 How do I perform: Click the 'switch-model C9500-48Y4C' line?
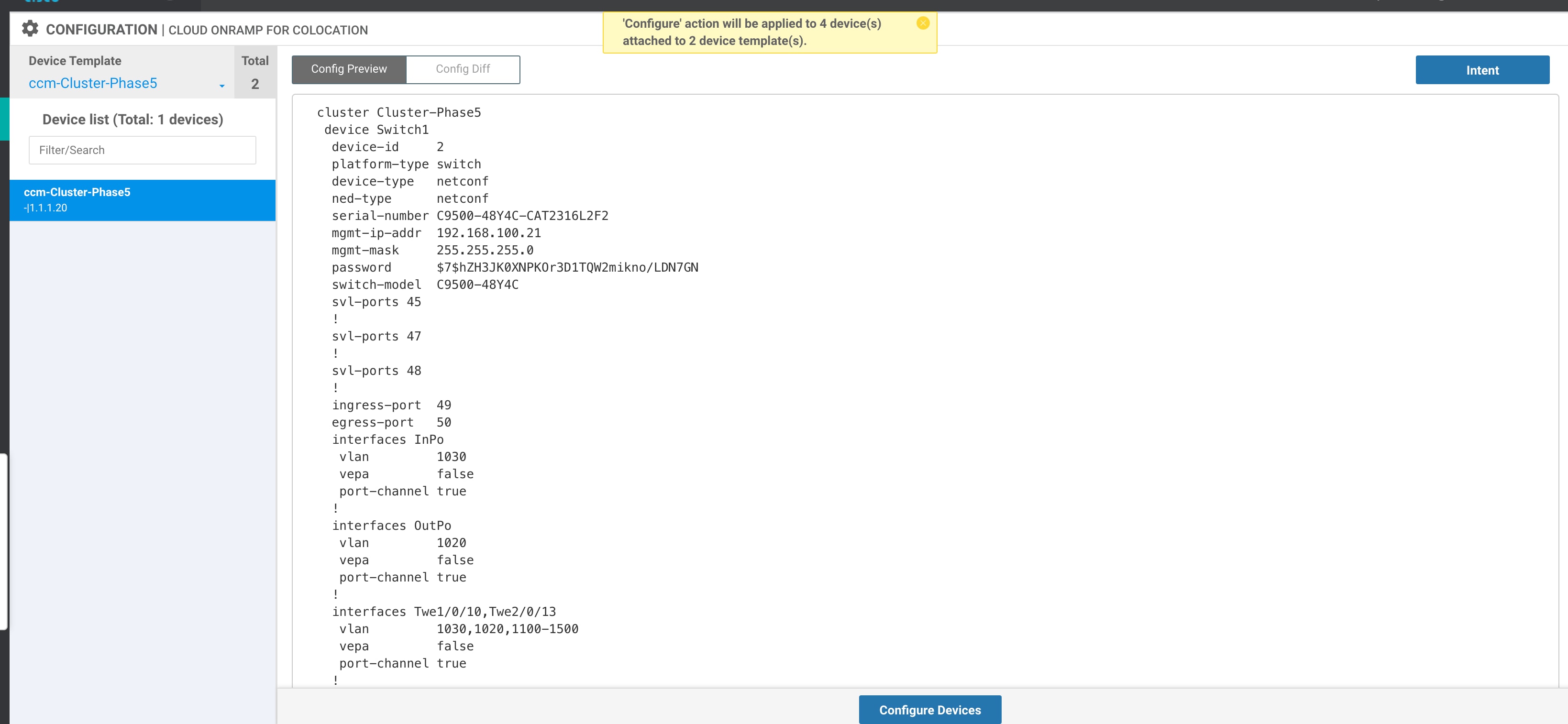click(425, 285)
